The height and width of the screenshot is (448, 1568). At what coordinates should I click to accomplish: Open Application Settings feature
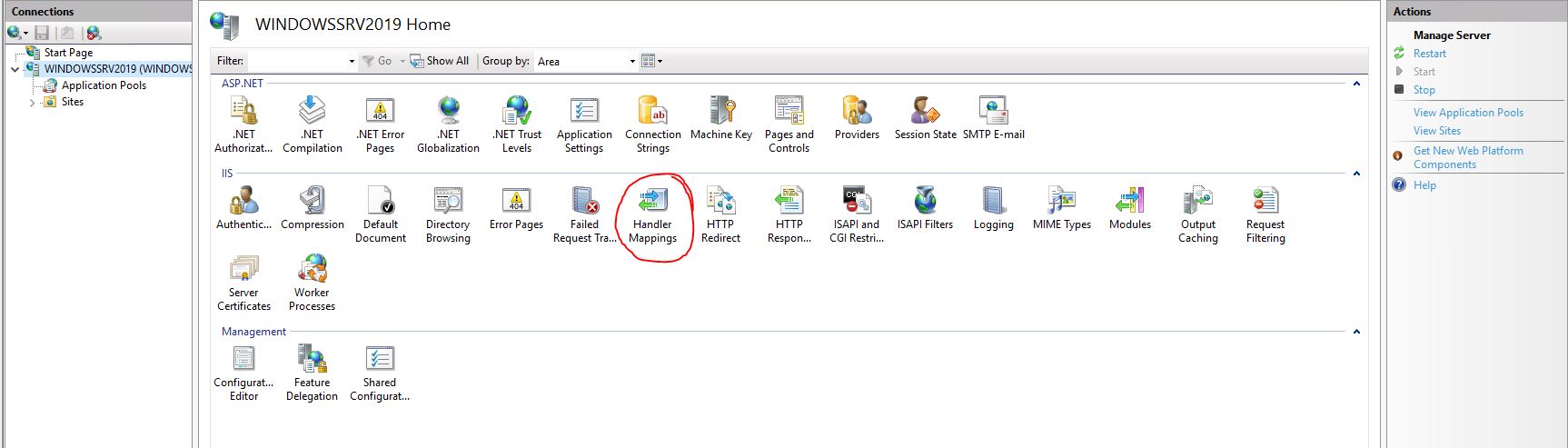pos(584,124)
